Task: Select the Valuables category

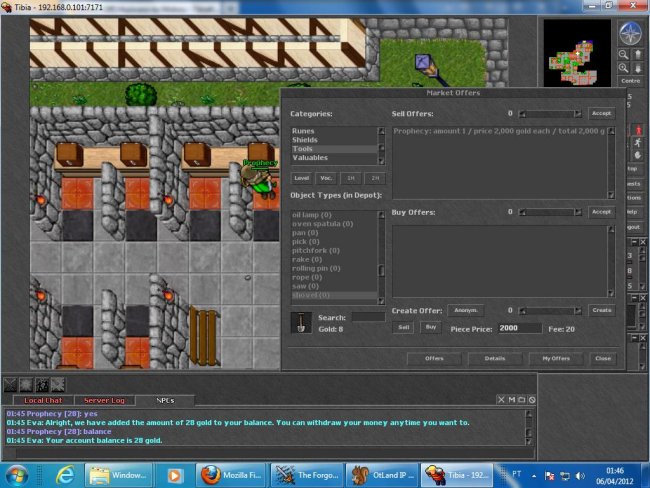Action: coord(334,158)
